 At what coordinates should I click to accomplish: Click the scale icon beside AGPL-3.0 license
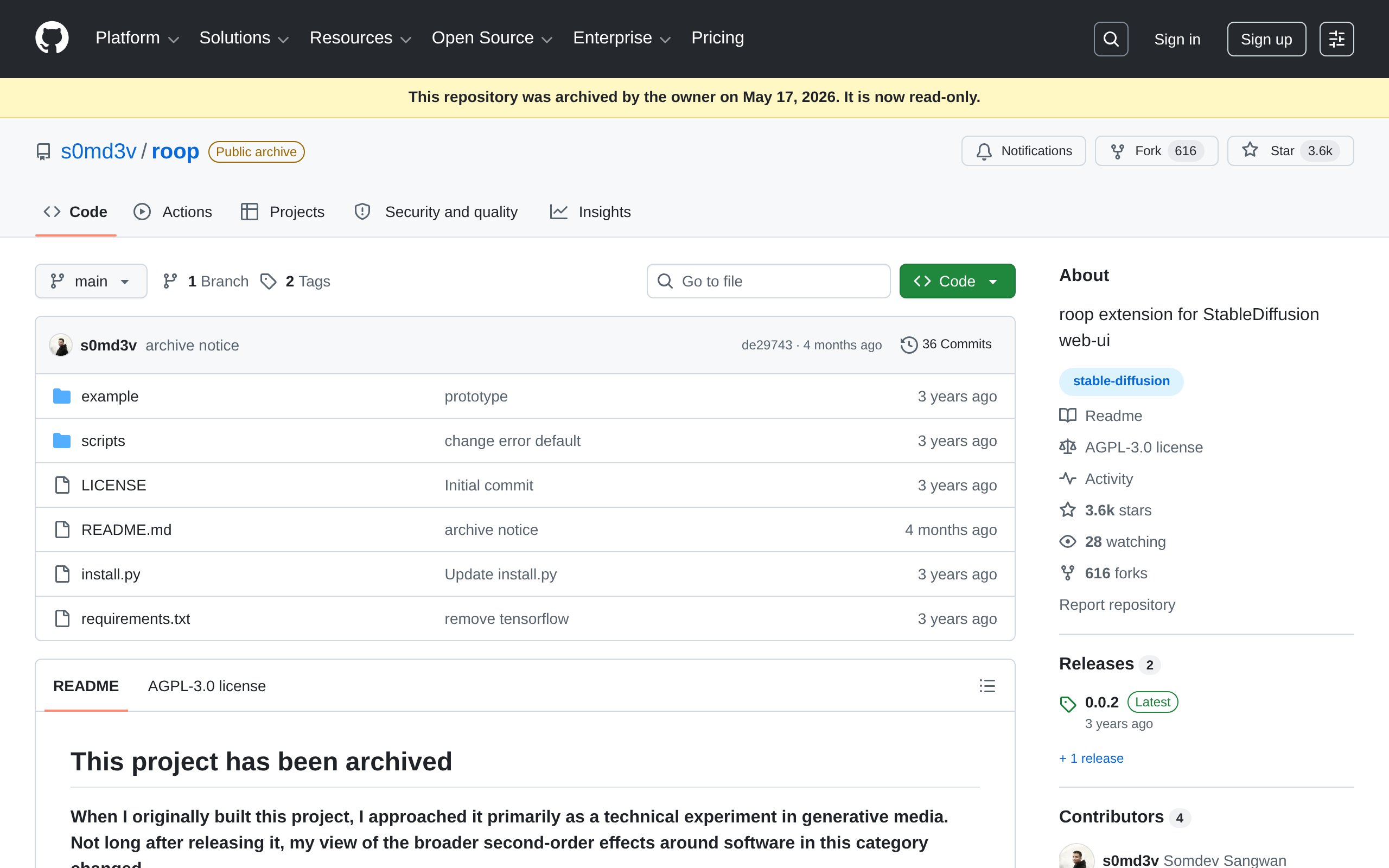pyautogui.click(x=1068, y=447)
